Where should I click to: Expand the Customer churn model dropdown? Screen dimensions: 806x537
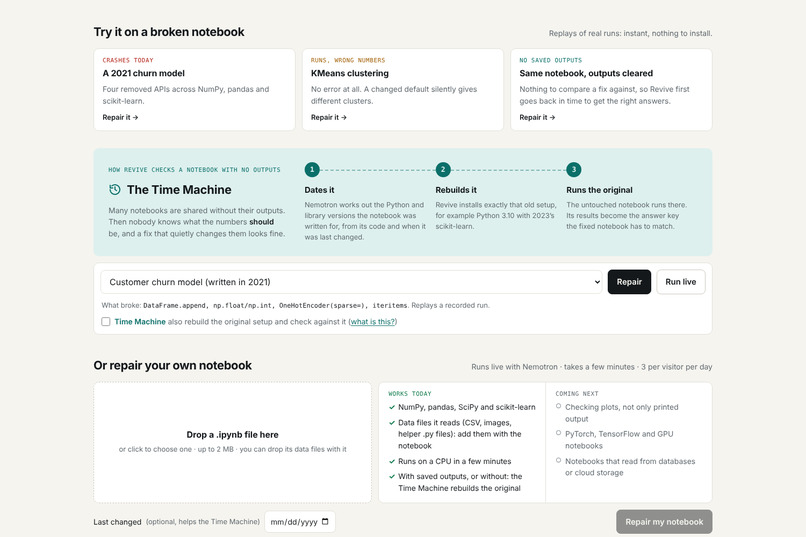[x=352, y=282]
